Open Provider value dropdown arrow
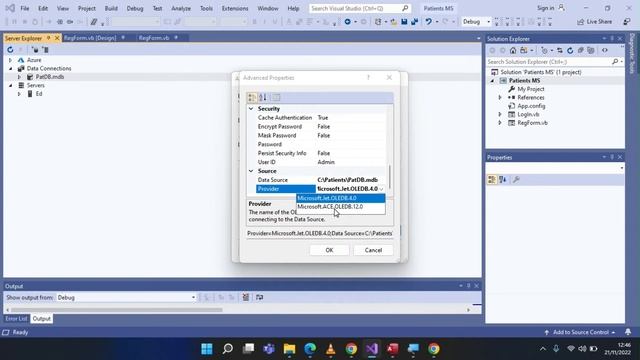 (381, 189)
